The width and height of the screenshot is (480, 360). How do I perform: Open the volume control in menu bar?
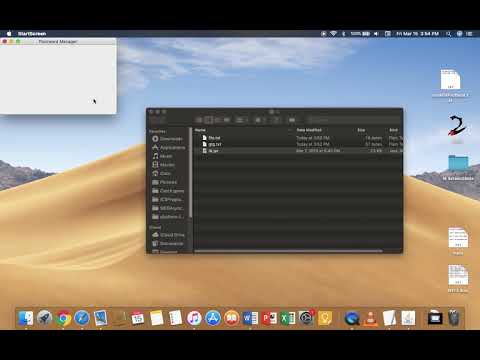[x=376, y=34]
